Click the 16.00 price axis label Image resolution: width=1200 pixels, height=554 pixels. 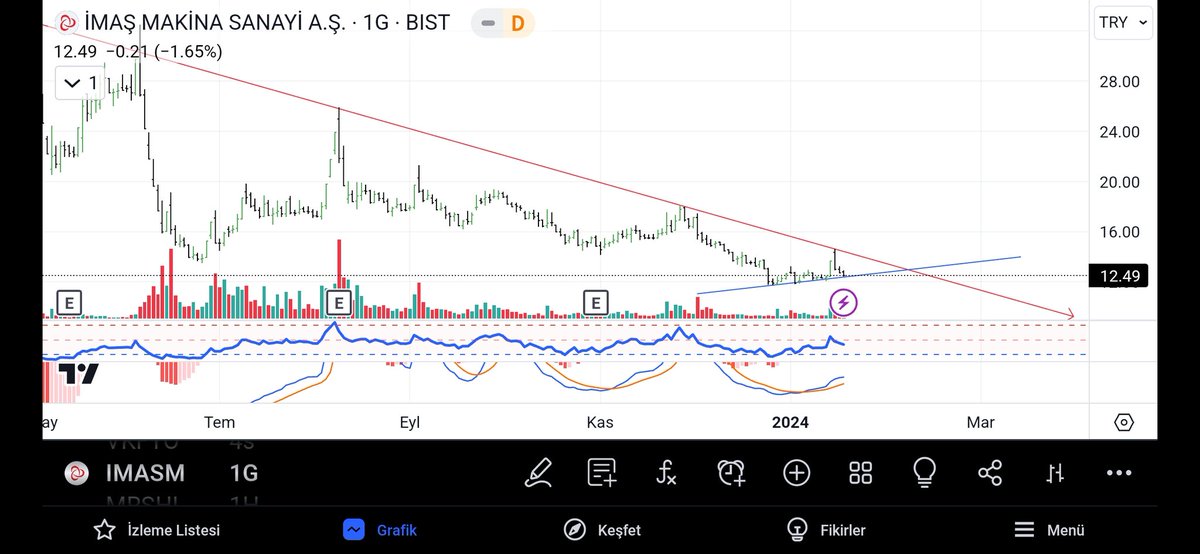click(x=1120, y=232)
